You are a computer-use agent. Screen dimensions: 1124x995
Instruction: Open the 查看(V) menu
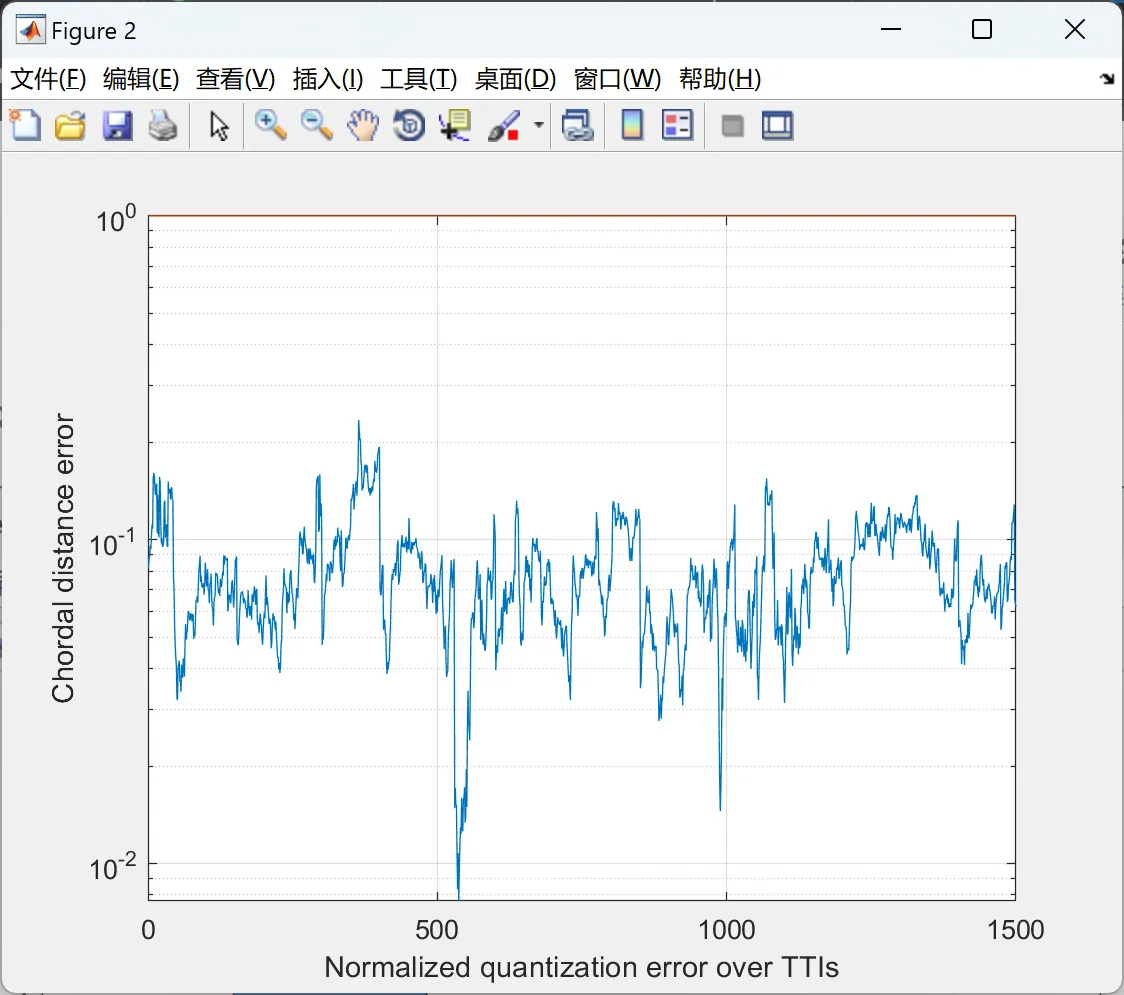(236, 79)
